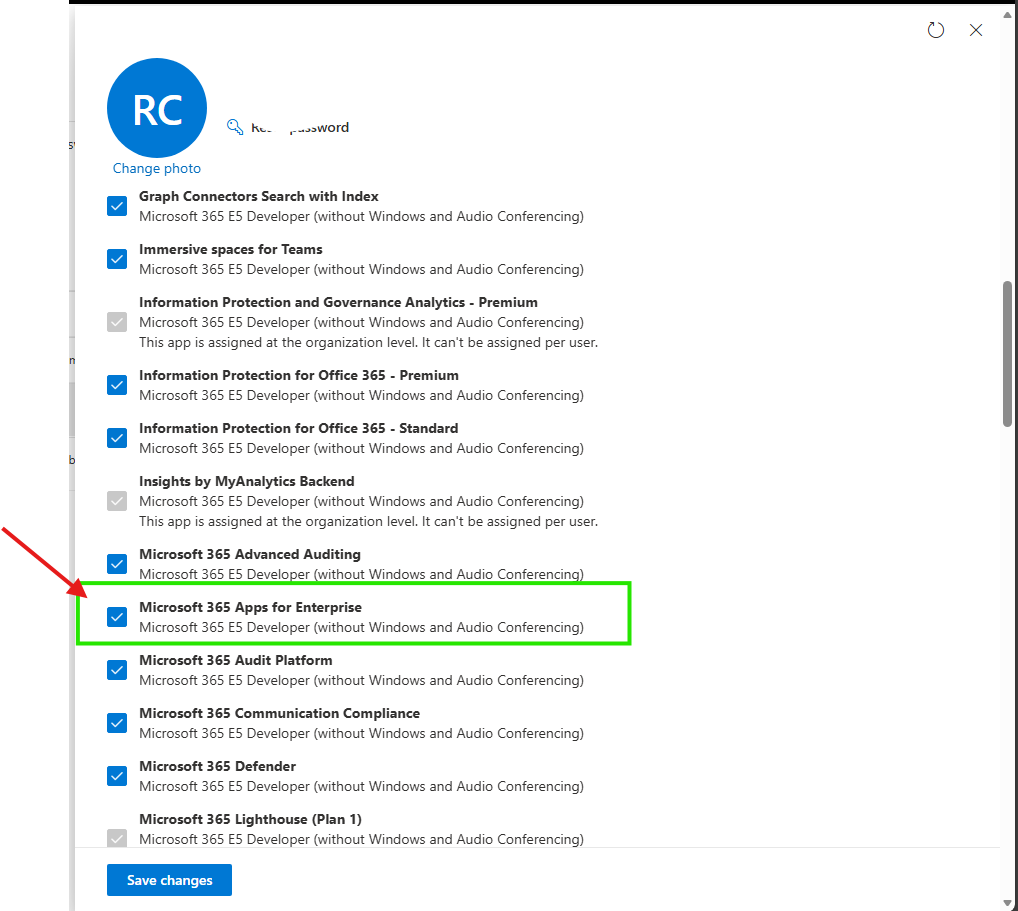Select the 'Immersive spaces for Teams' label
The height and width of the screenshot is (911, 1018).
click(230, 249)
